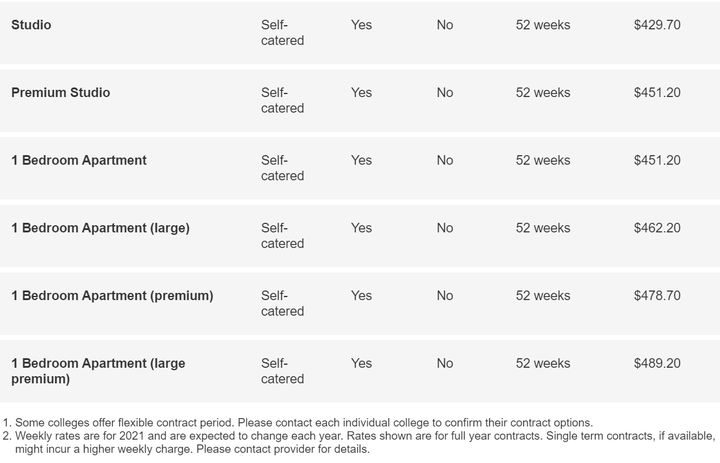Screen dimensions: 720x463
Task: Click the $478.70 weekly rate
Action: [657, 295]
